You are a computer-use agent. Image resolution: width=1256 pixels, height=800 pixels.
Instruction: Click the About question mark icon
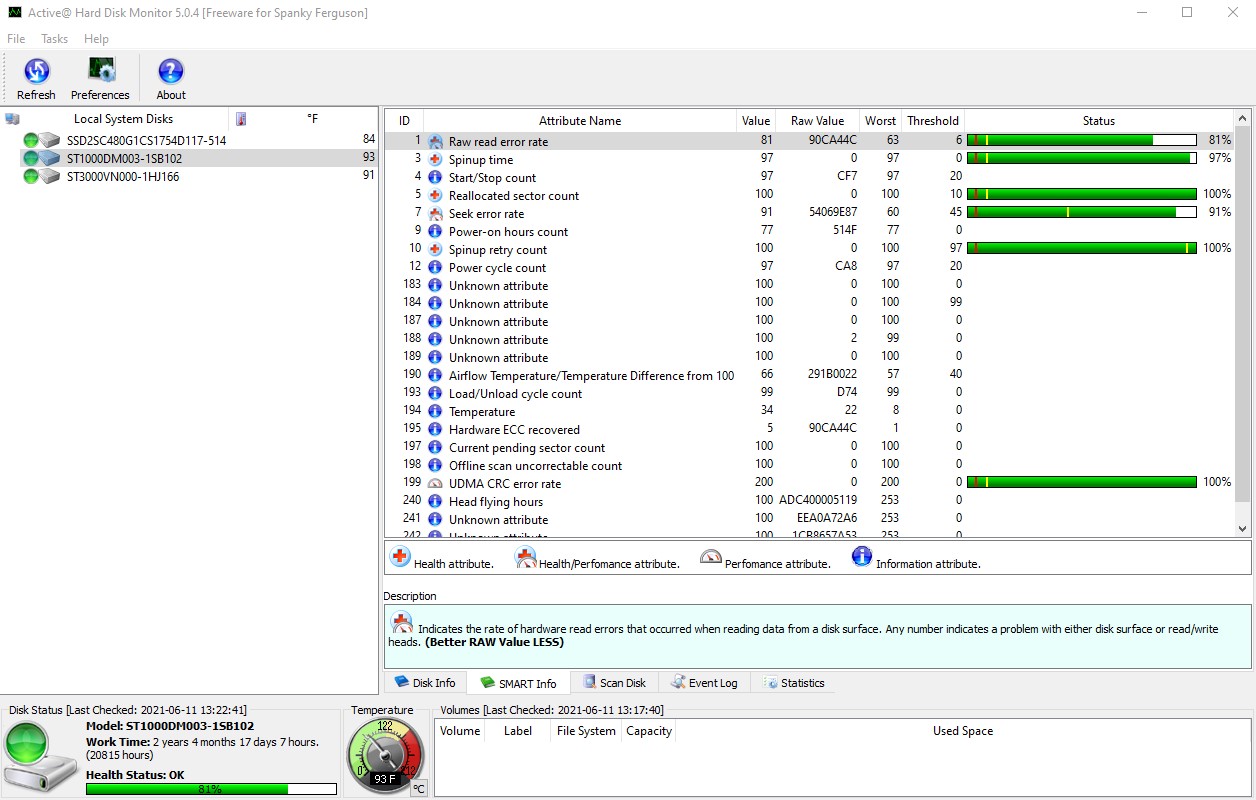[x=171, y=72]
